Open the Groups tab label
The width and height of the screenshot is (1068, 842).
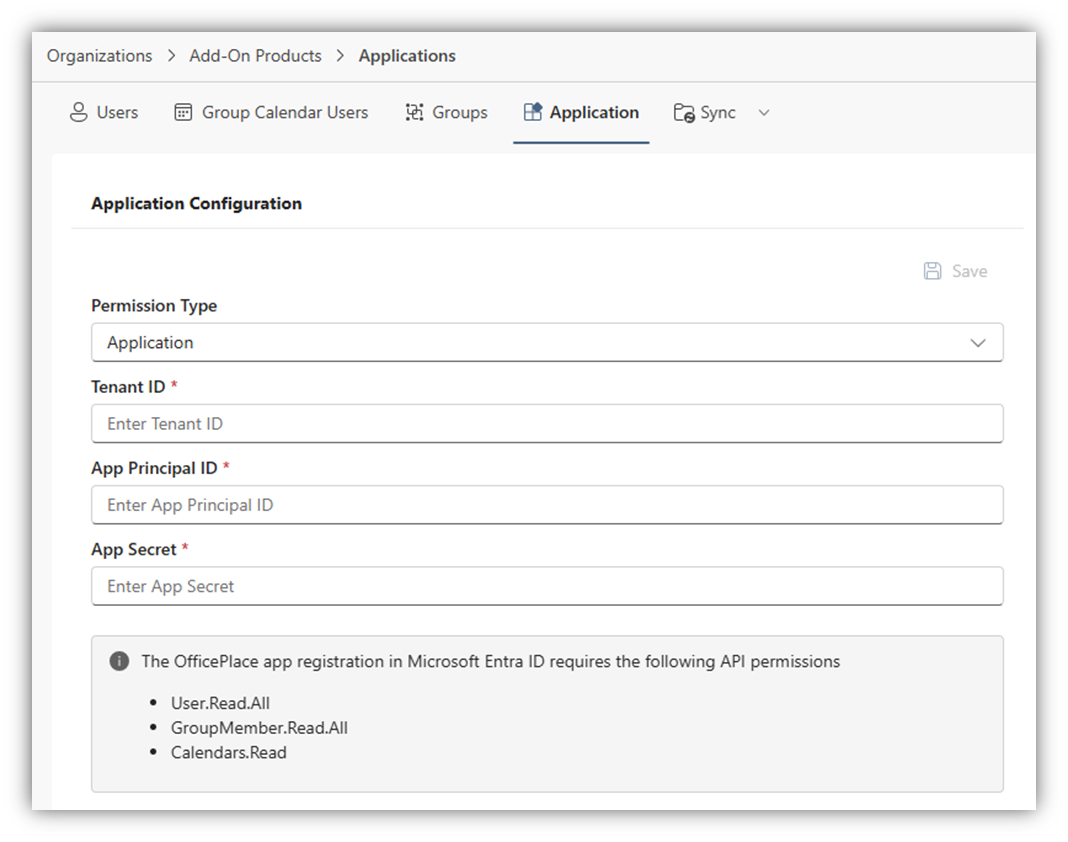click(460, 113)
